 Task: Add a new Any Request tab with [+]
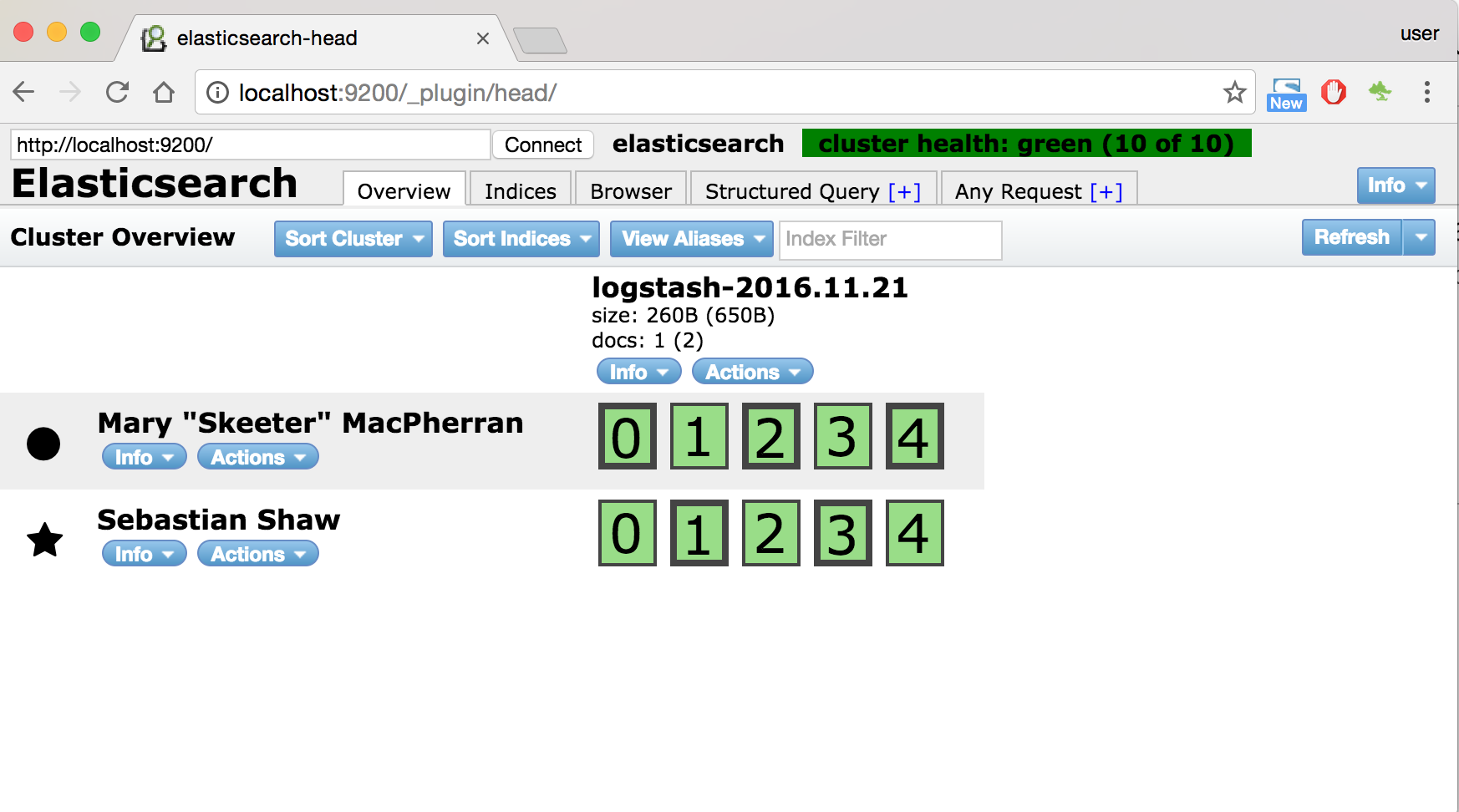pyautogui.click(x=1106, y=191)
